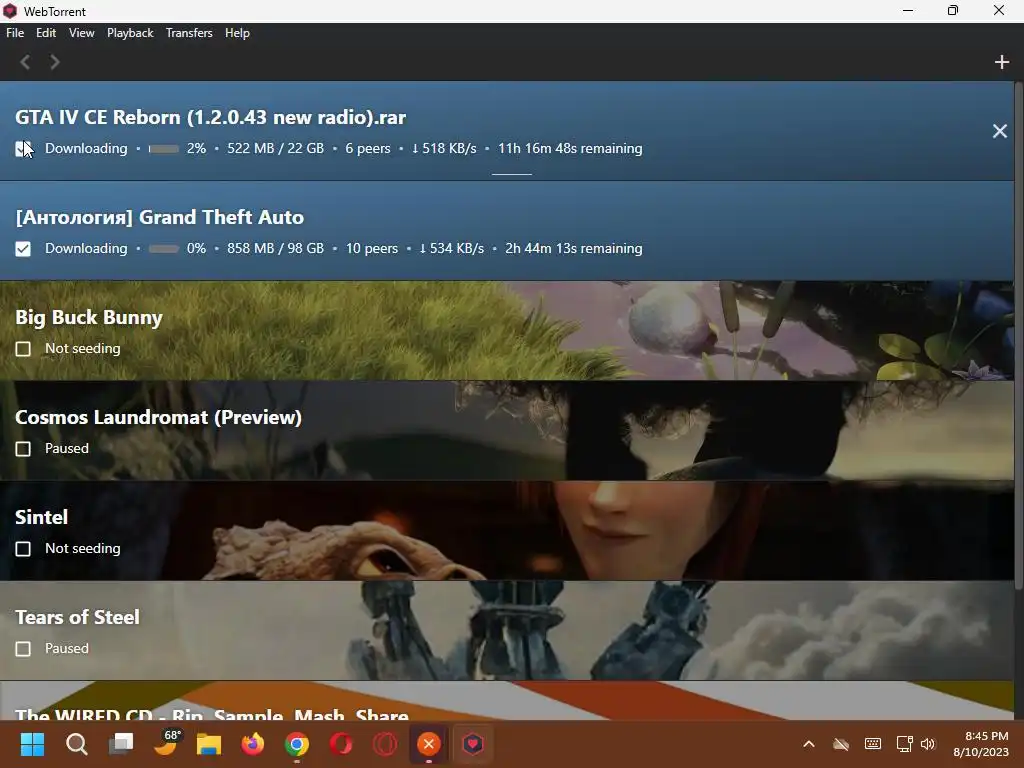Image resolution: width=1024 pixels, height=768 pixels.
Task: Toggle Grand Theft Auto anthology download checkbox
Action: pos(23,249)
